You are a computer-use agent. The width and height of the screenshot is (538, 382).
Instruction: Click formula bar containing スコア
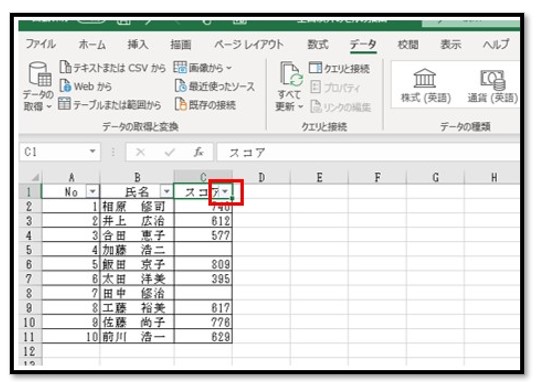tap(368, 152)
